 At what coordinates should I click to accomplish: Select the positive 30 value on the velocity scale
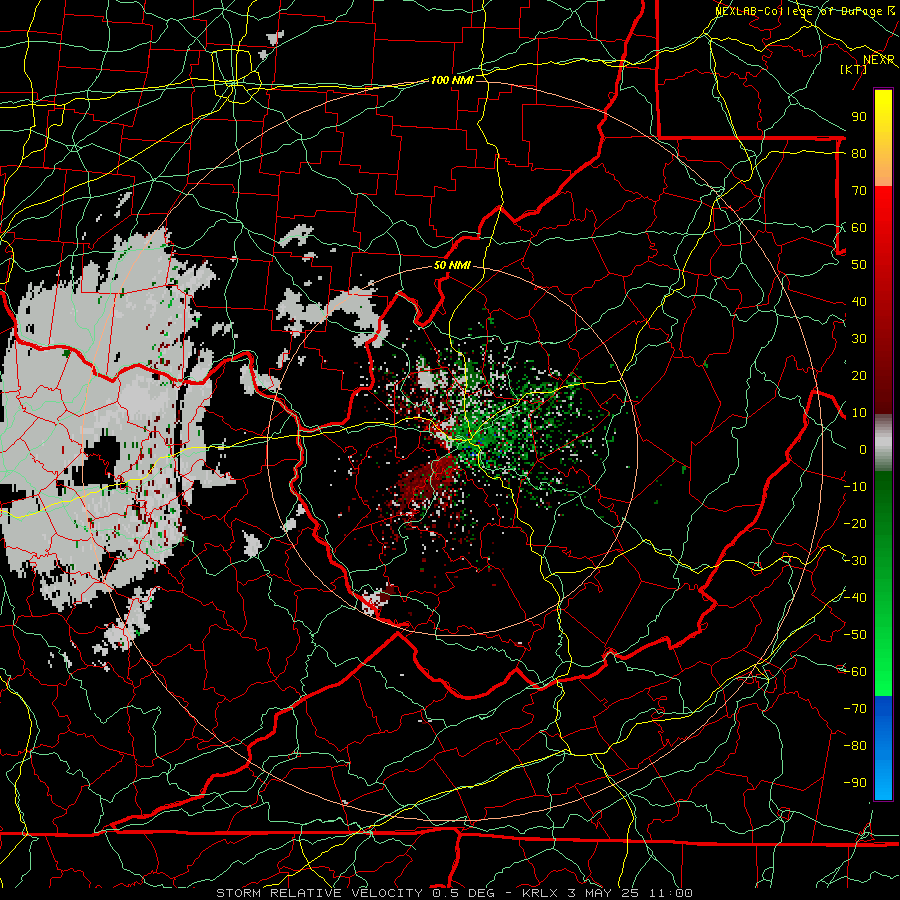(x=859, y=339)
